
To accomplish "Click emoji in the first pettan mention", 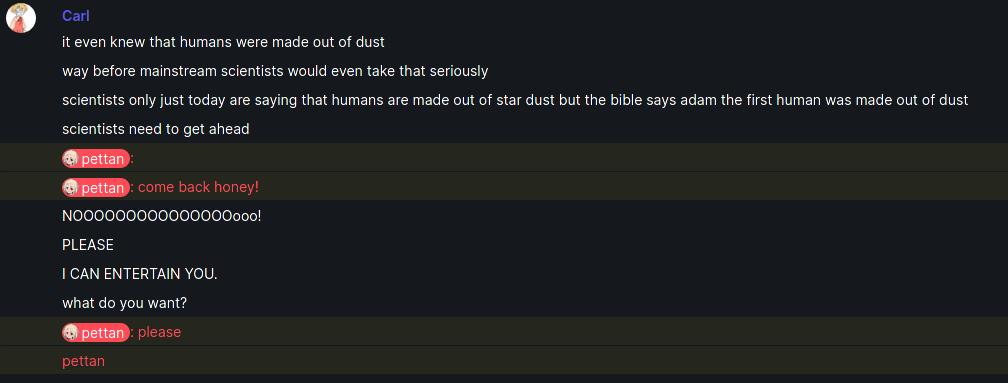I will (71, 159).
